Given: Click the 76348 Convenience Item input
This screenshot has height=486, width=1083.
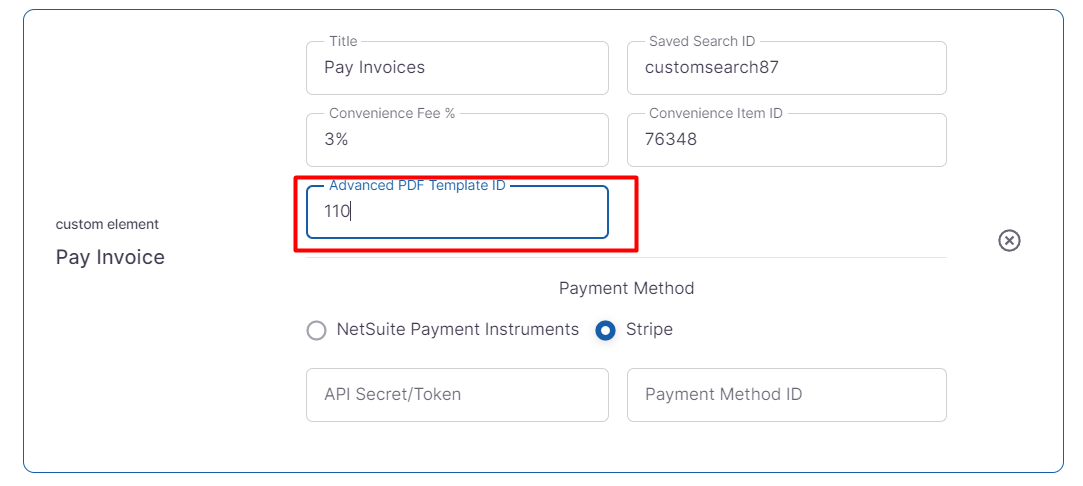Looking at the screenshot, I should click(x=786, y=140).
